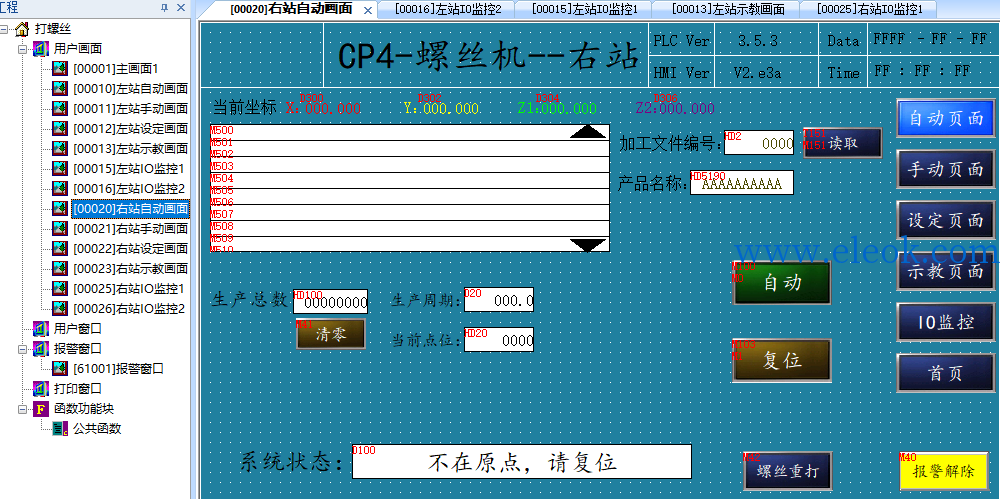
Task: Select the [61001]报警窗口 tree label
Action: [x=118, y=368]
